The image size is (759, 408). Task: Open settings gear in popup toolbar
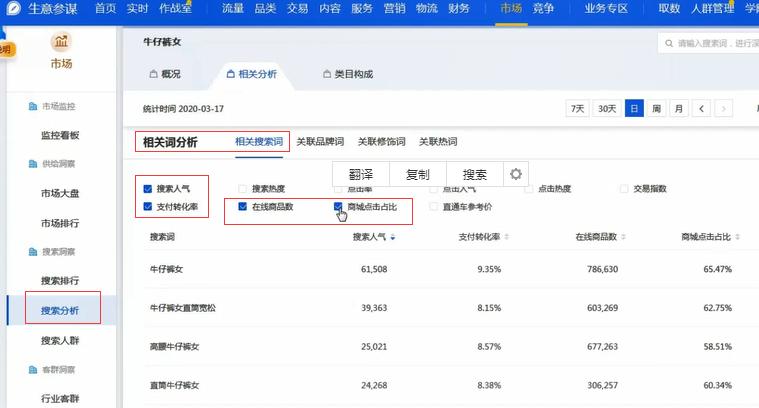516,174
